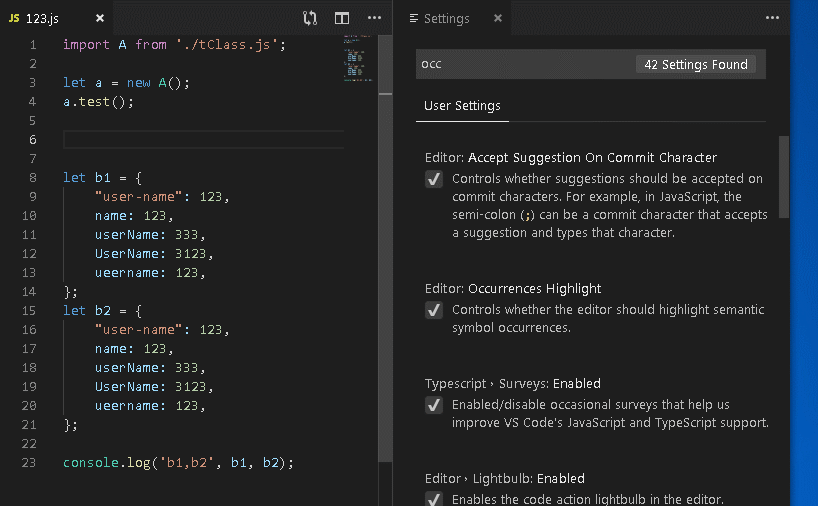Image resolution: width=818 pixels, height=506 pixels.
Task: Click 'let b1 = {' declaration
Action: tap(102, 178)
